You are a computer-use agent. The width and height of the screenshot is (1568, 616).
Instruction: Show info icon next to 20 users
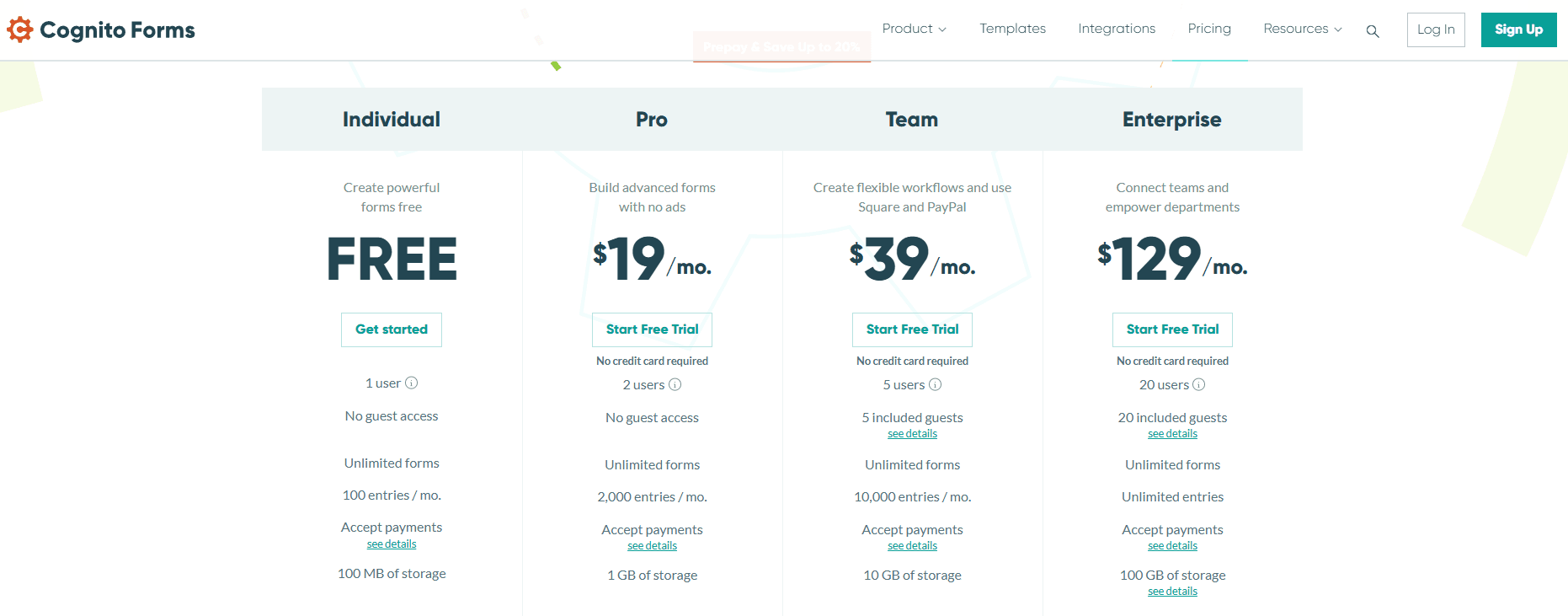pos(1199,384)
